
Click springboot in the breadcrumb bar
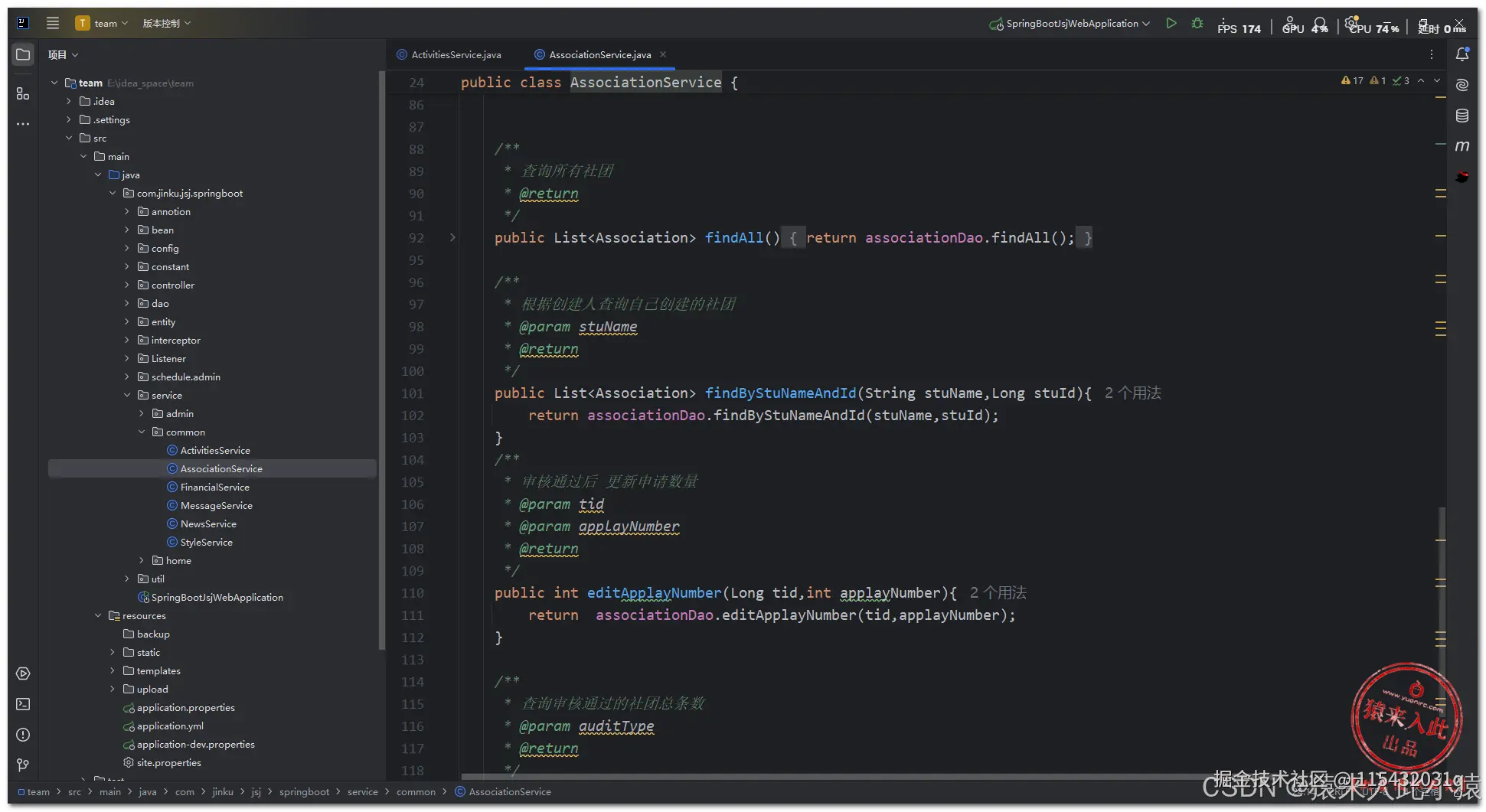click(304, 791)
